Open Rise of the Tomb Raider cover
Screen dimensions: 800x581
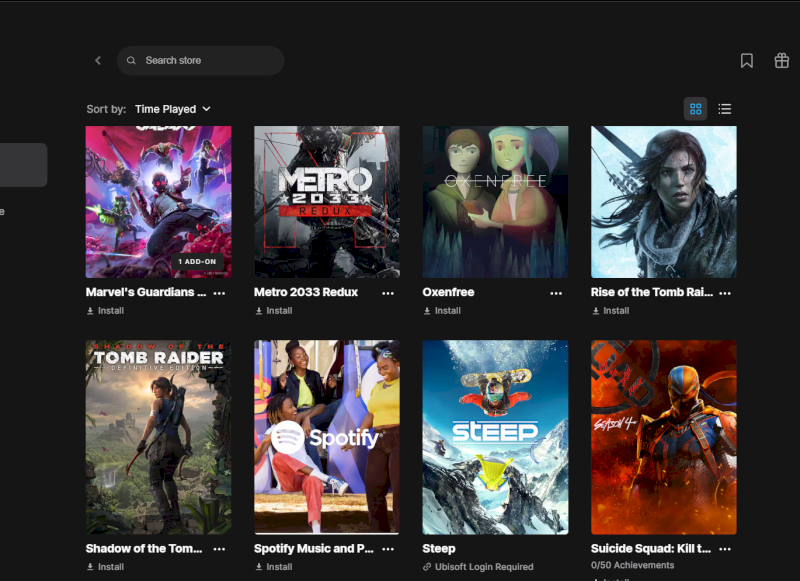pos(664,202)
